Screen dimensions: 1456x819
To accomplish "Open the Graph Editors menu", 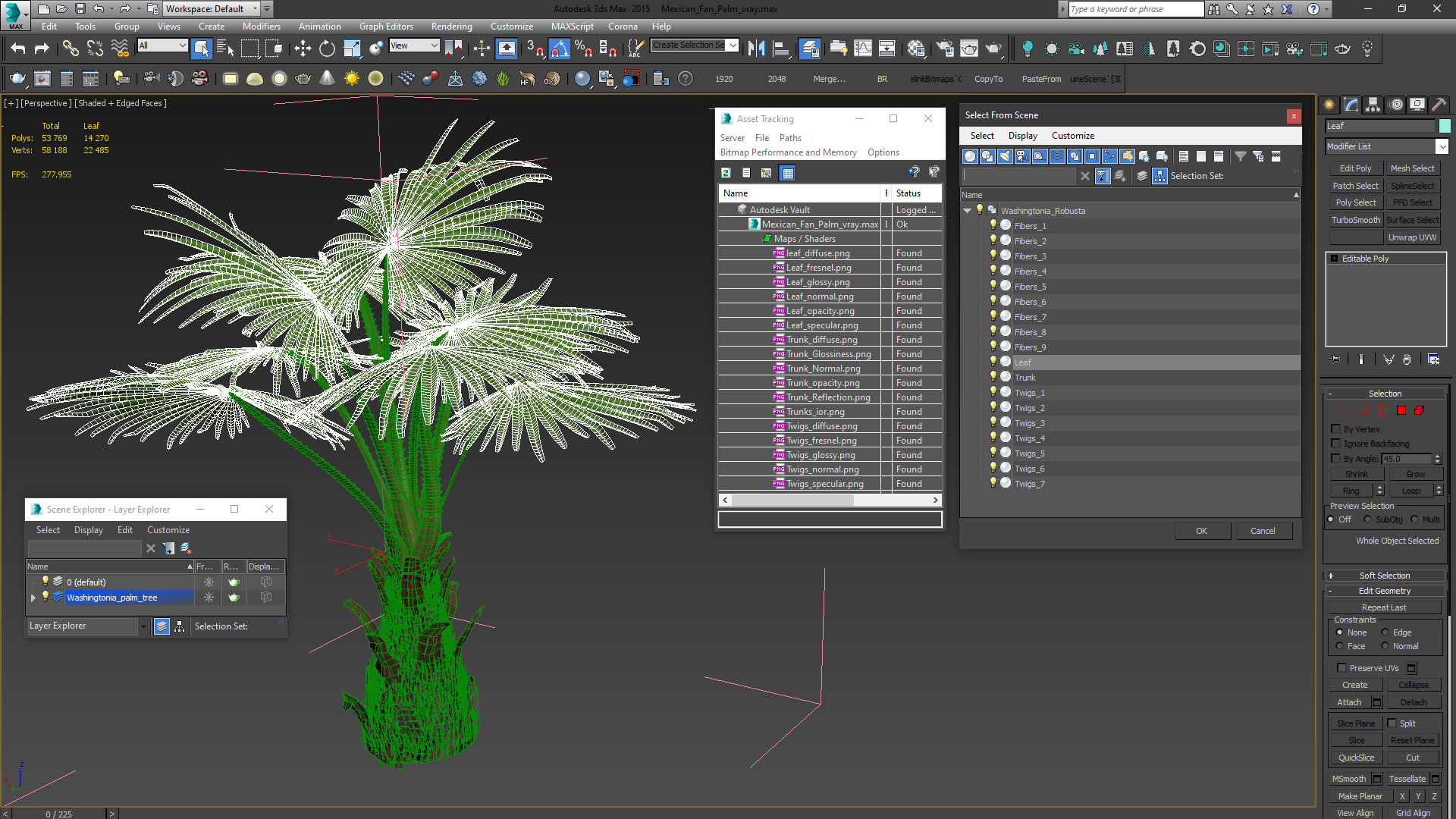I will point(386,27).
